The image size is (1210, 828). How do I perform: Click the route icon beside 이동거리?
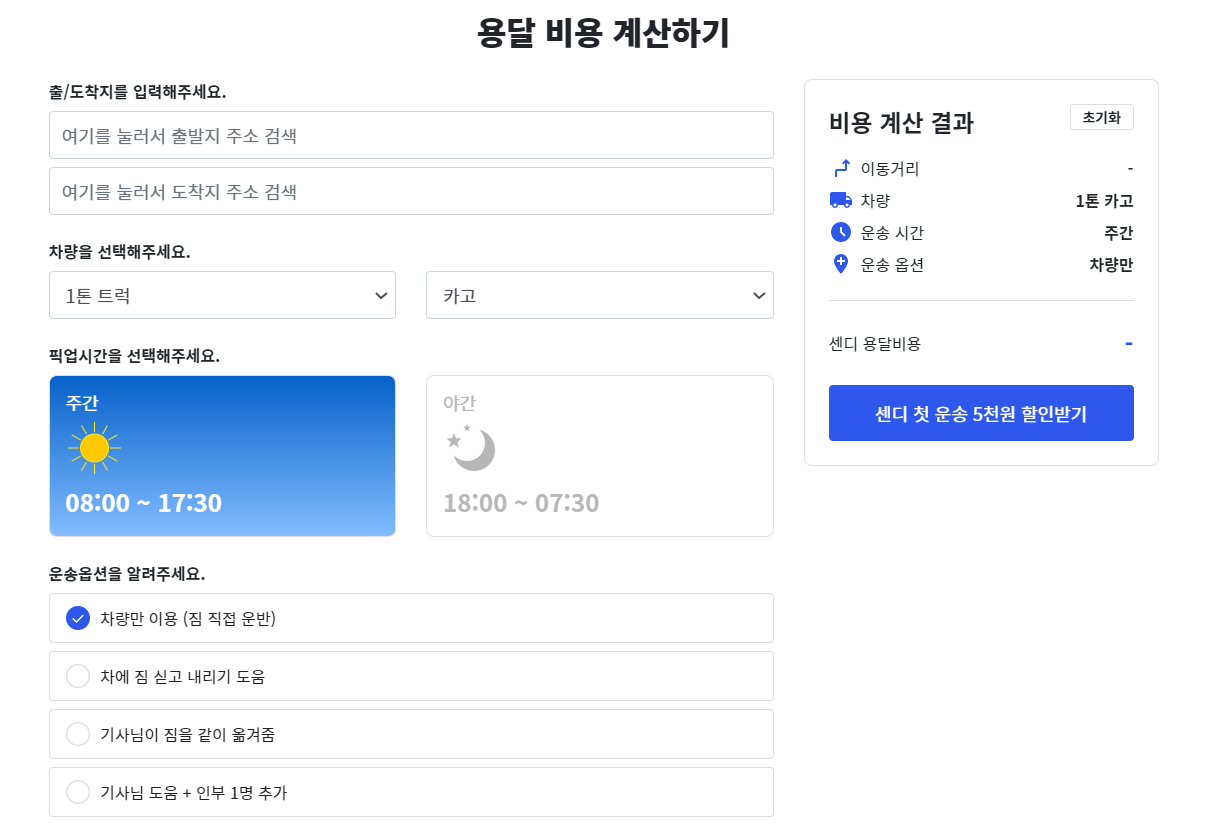tap(841, 168)
